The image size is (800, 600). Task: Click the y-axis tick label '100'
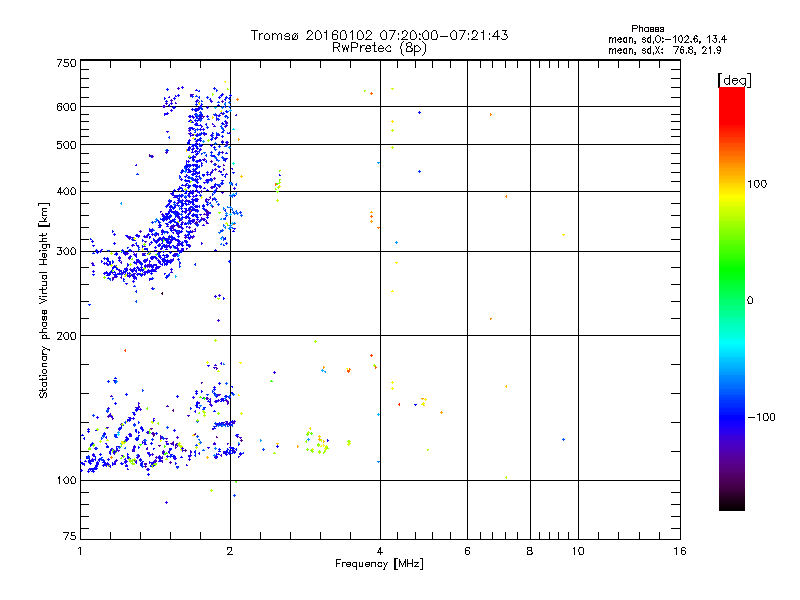[x=66, y=480]
